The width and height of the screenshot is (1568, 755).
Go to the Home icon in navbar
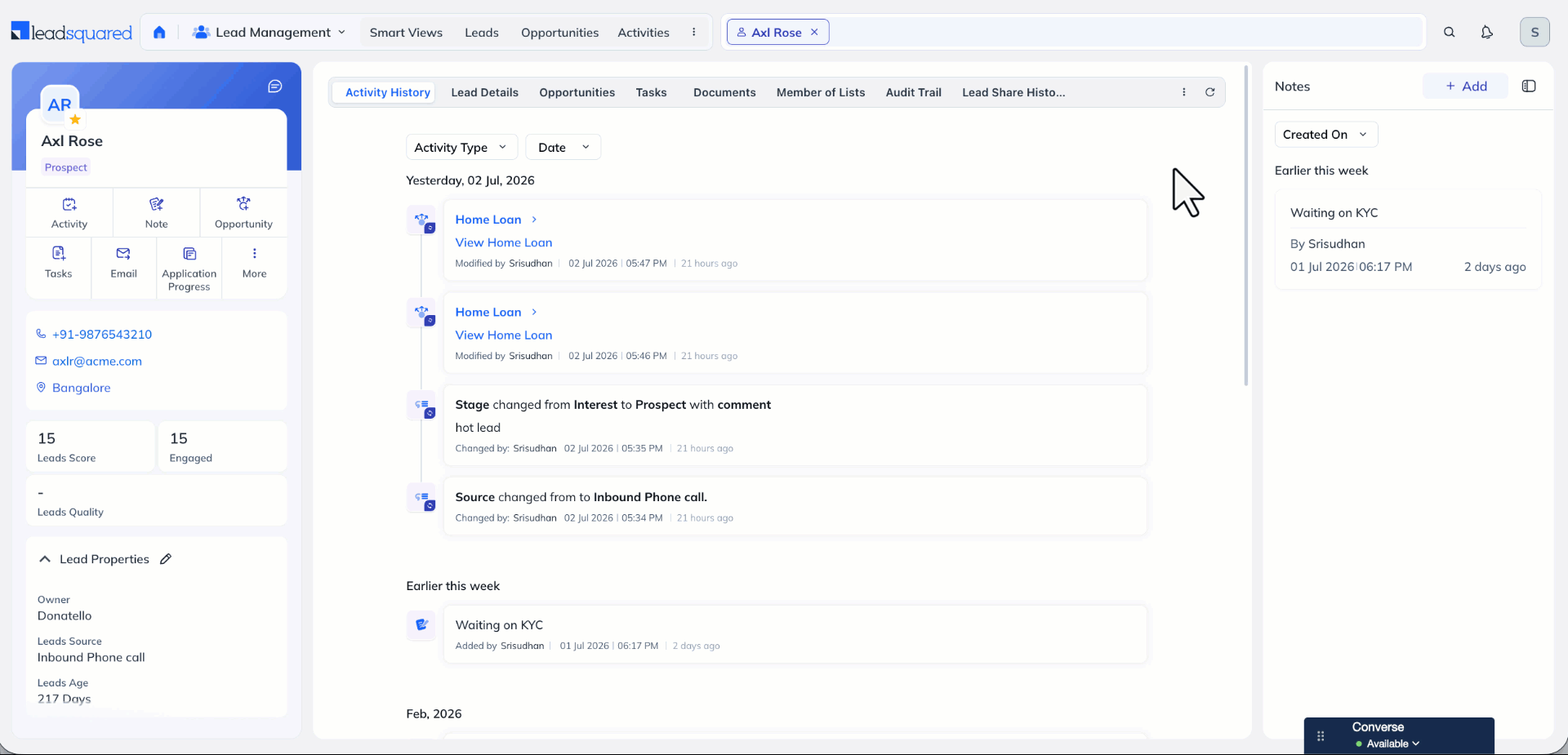[x=159, y=32]
